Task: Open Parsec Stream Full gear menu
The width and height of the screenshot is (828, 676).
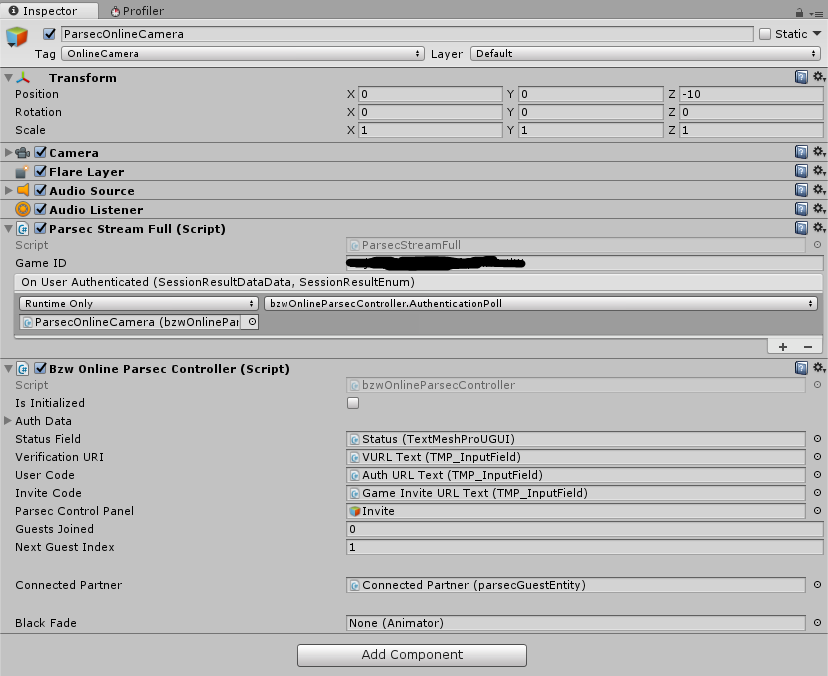Action: tap(818, 228)
